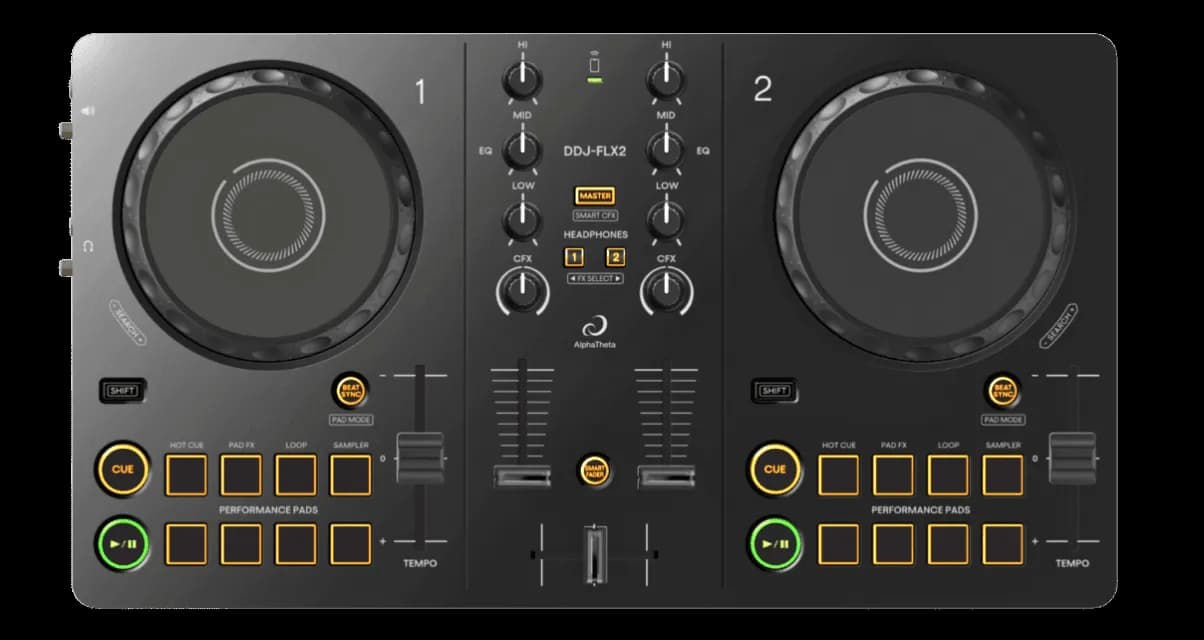
Task: Enable headphones cue for channel 2
Action: click(x=615, y=257)
